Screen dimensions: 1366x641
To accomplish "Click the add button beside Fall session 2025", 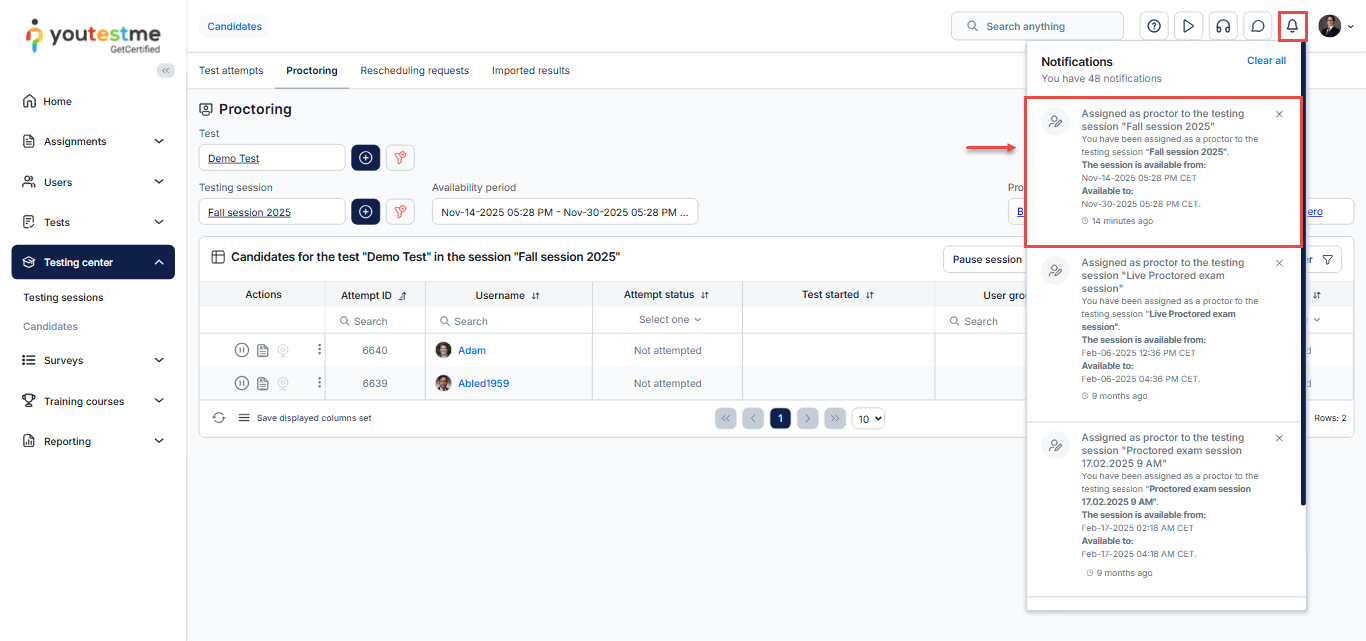I will (x=365, y=211).
